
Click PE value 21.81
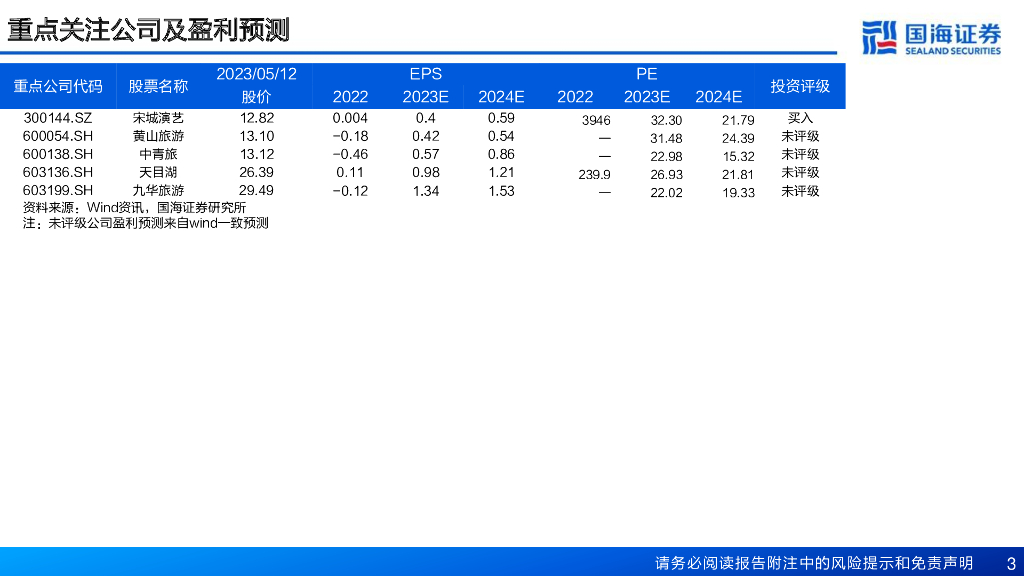point(738,175)
